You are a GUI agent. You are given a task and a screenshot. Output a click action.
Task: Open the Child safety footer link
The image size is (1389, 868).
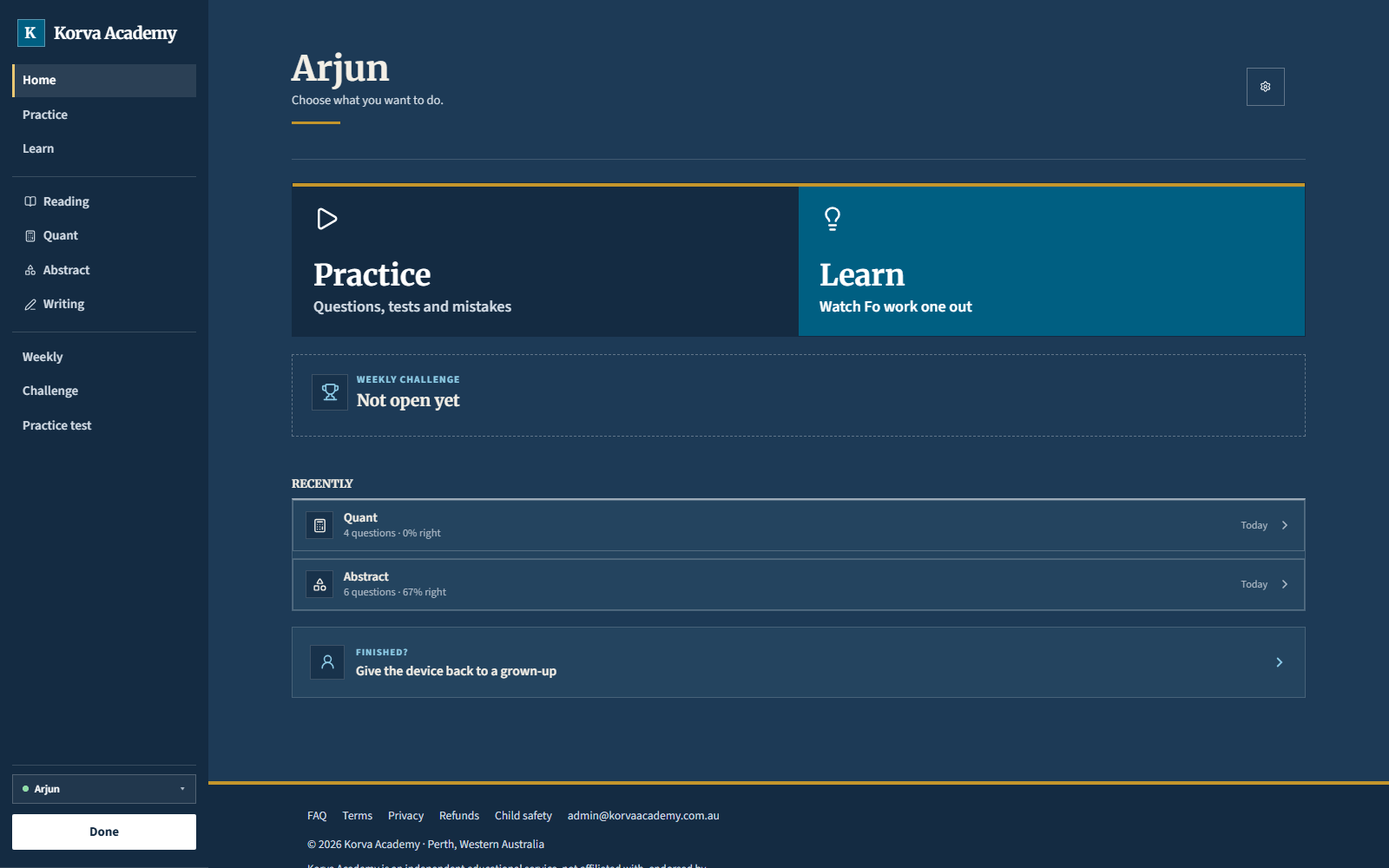point(523,816)
